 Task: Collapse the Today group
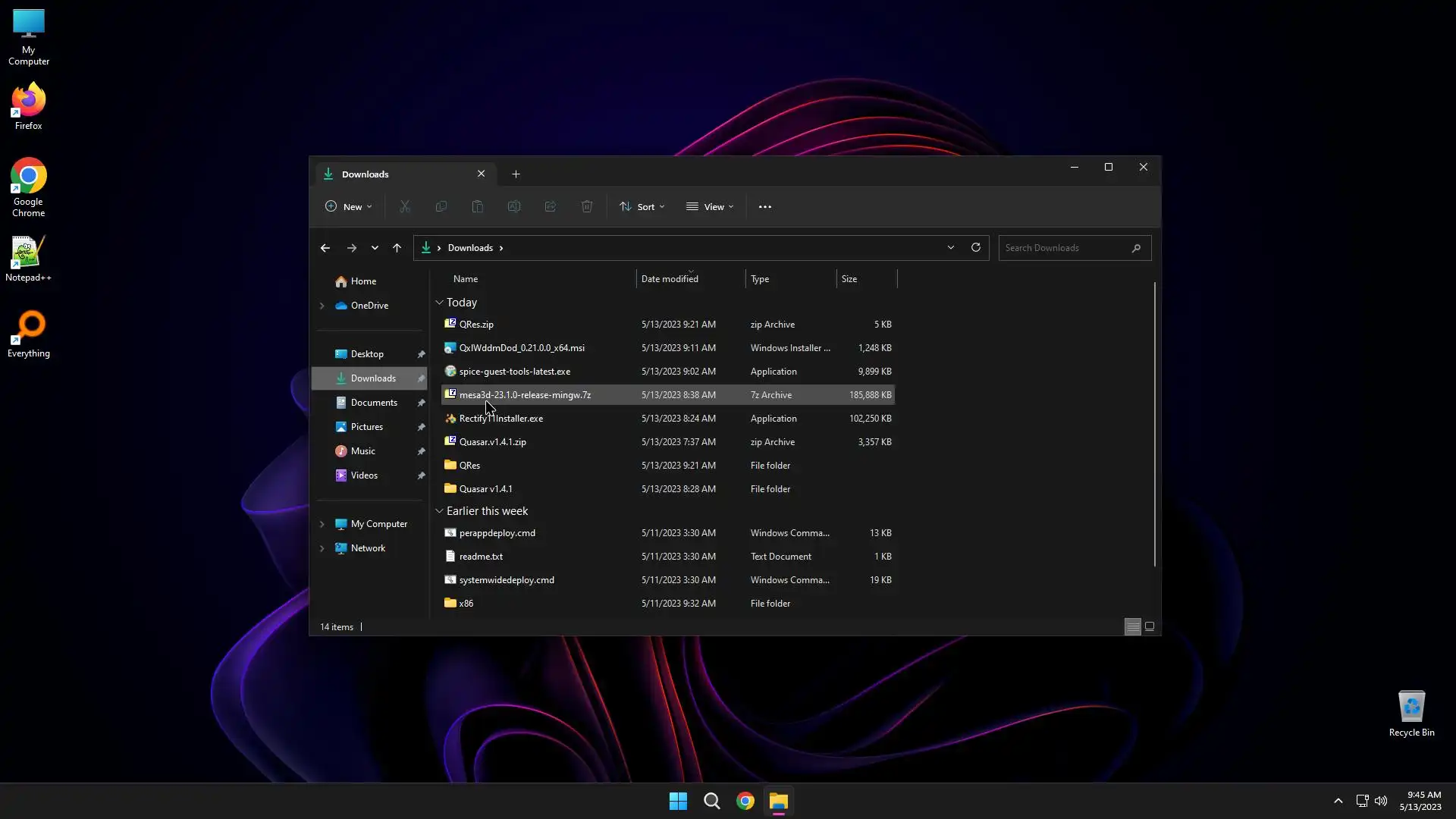(x=439, y=302)
